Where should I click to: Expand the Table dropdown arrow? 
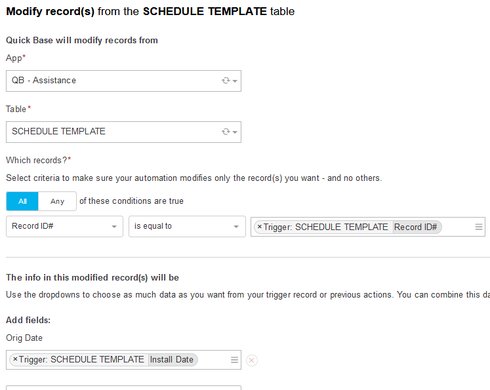click(x=235, y=132)
